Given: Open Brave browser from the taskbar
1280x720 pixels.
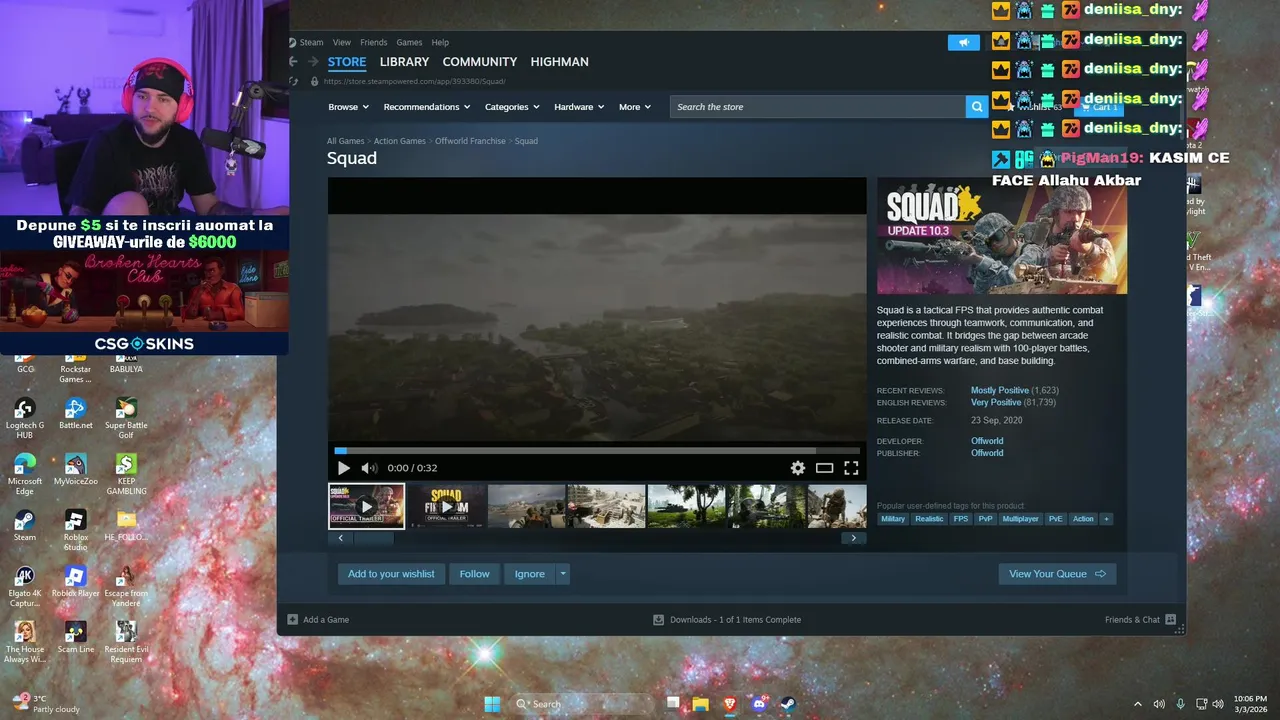Looking at the screenshot, I should point(729,704).
